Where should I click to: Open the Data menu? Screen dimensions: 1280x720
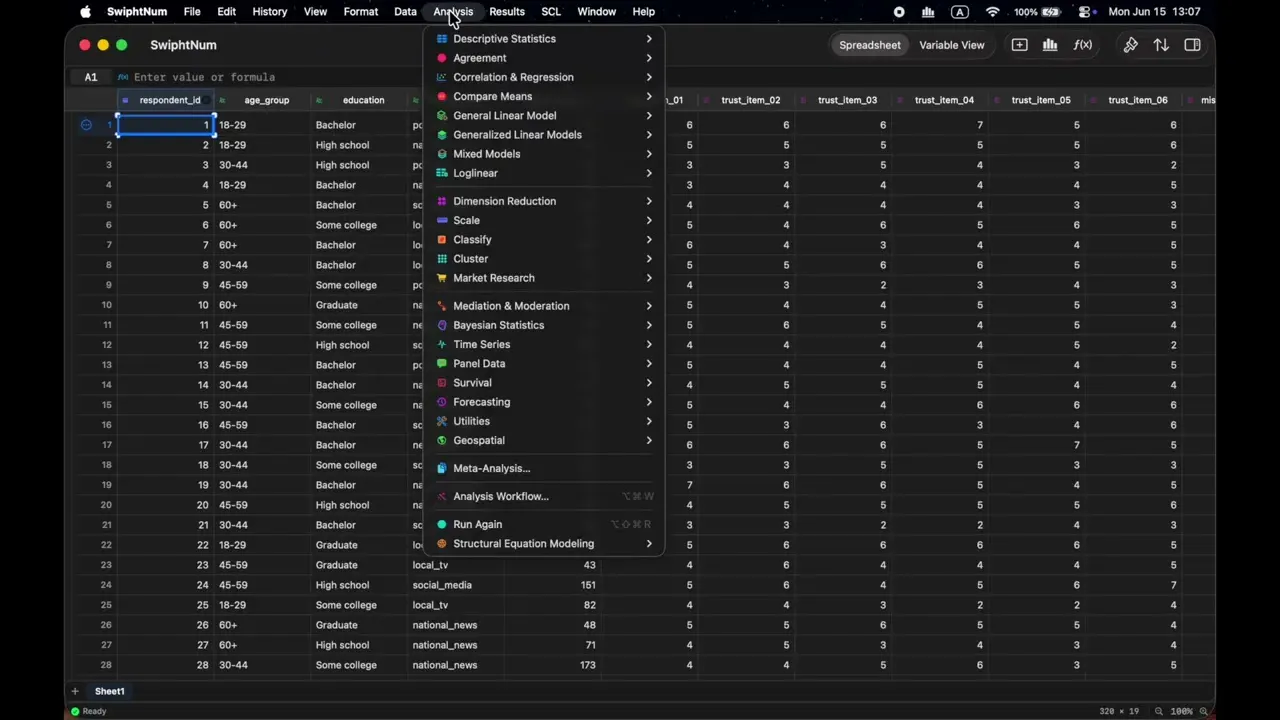pos(405,12)
